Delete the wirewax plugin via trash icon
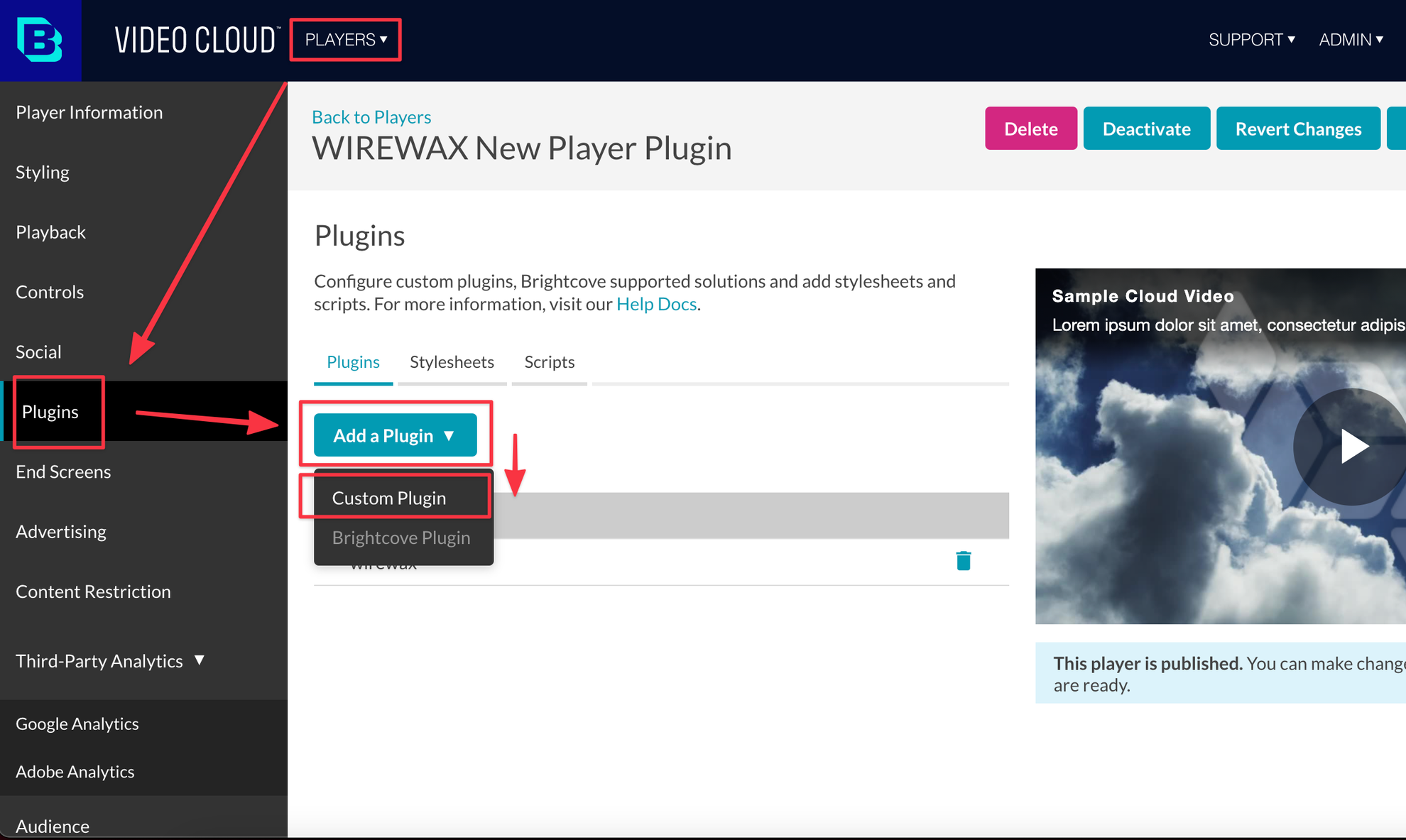This screenshot has width=1406, height=840. pos(964,560)
